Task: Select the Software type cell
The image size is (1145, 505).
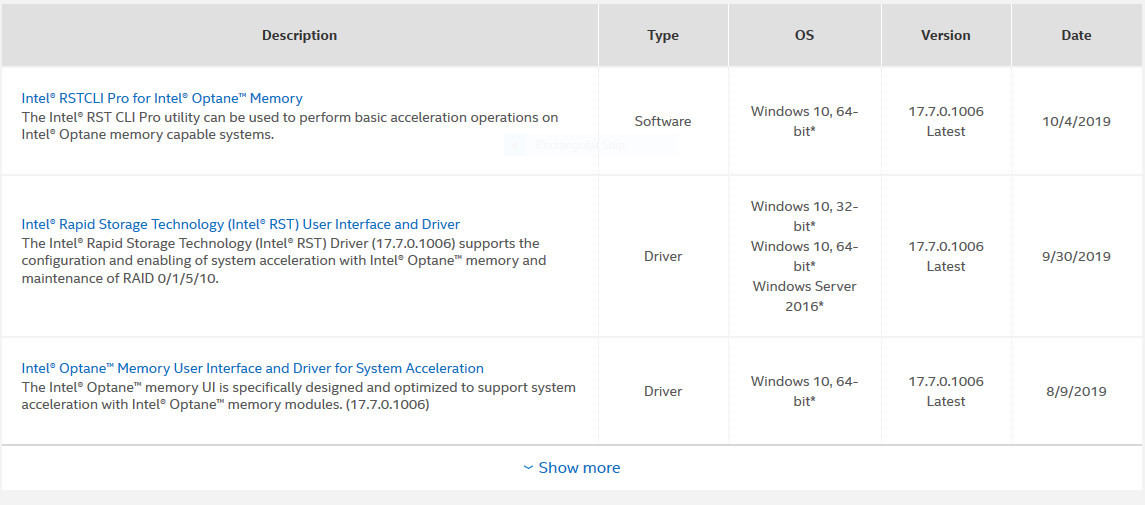Action: [x=663, y=122]
